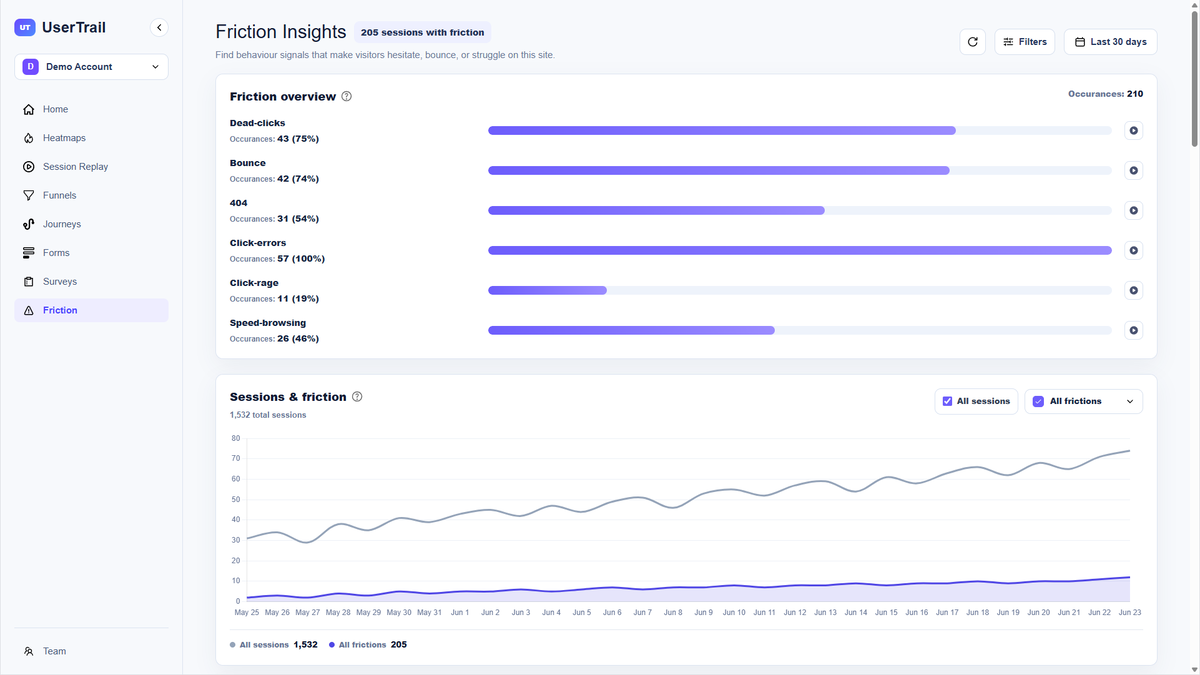Image resolution: width=1200 pixels, height=675 pixels.
Task: Click the Speed-browsing label
Action: (268, 323)
